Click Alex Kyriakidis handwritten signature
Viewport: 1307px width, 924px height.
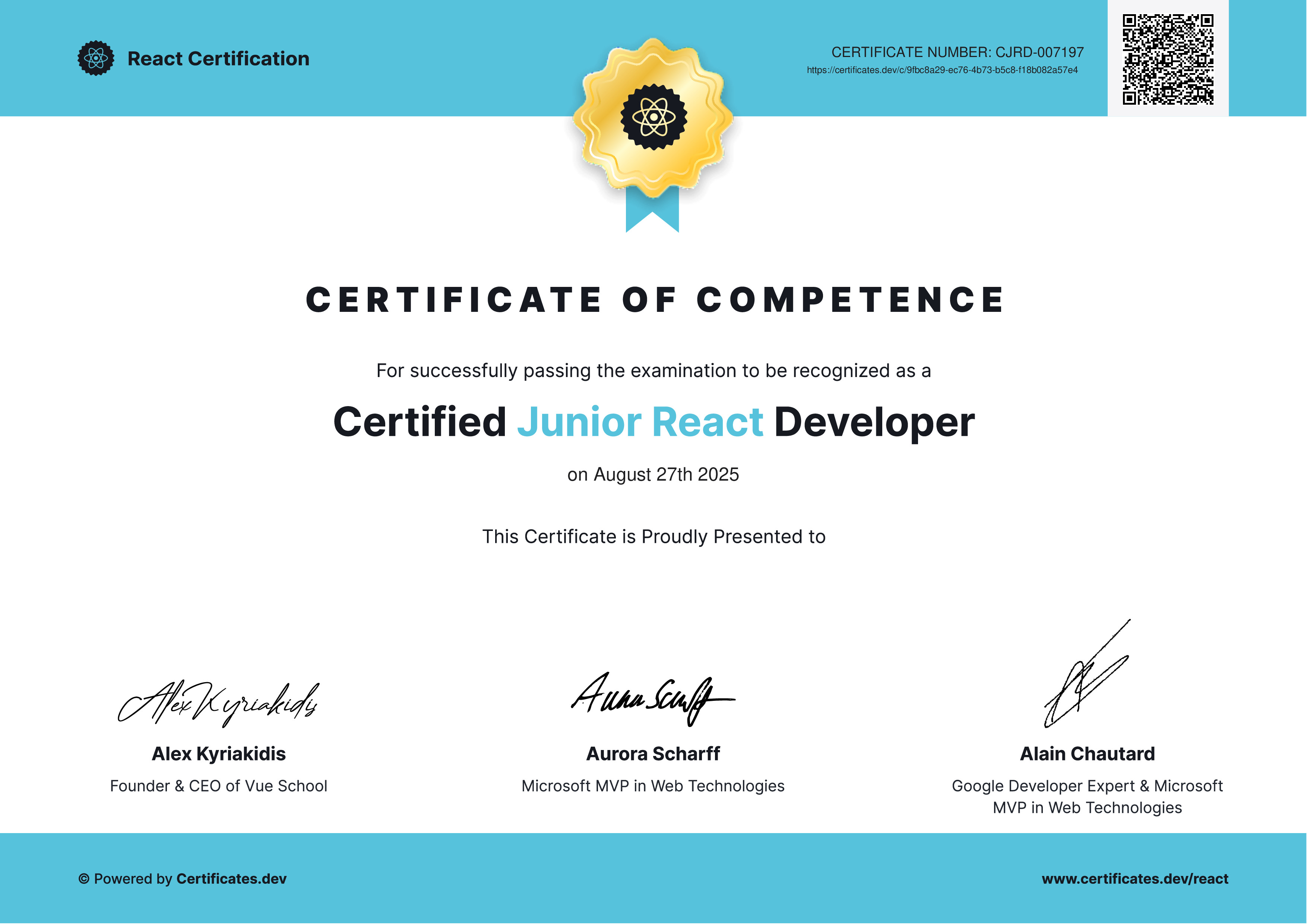coord(218,704)
